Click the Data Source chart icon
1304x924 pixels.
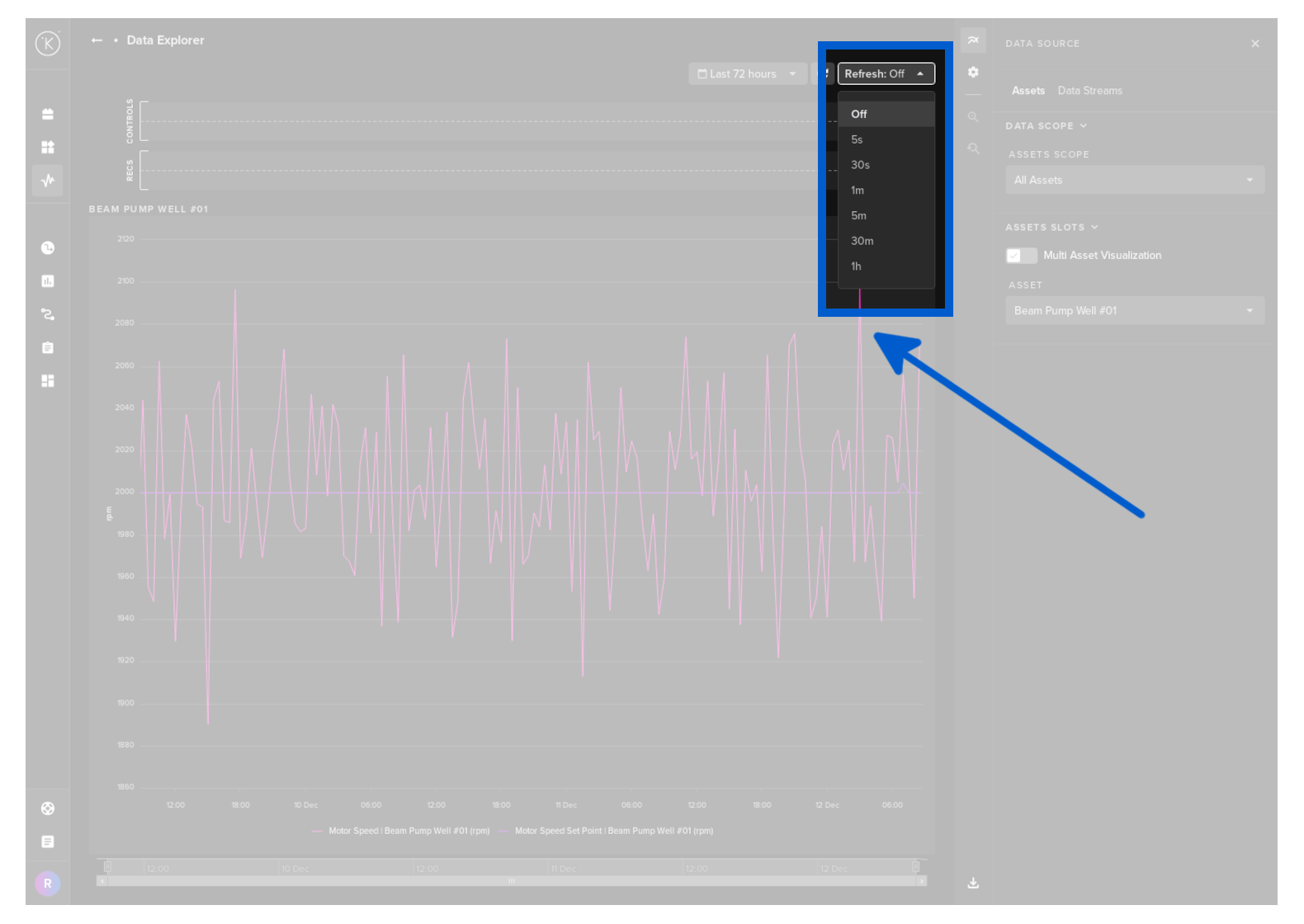click(973, 40)
